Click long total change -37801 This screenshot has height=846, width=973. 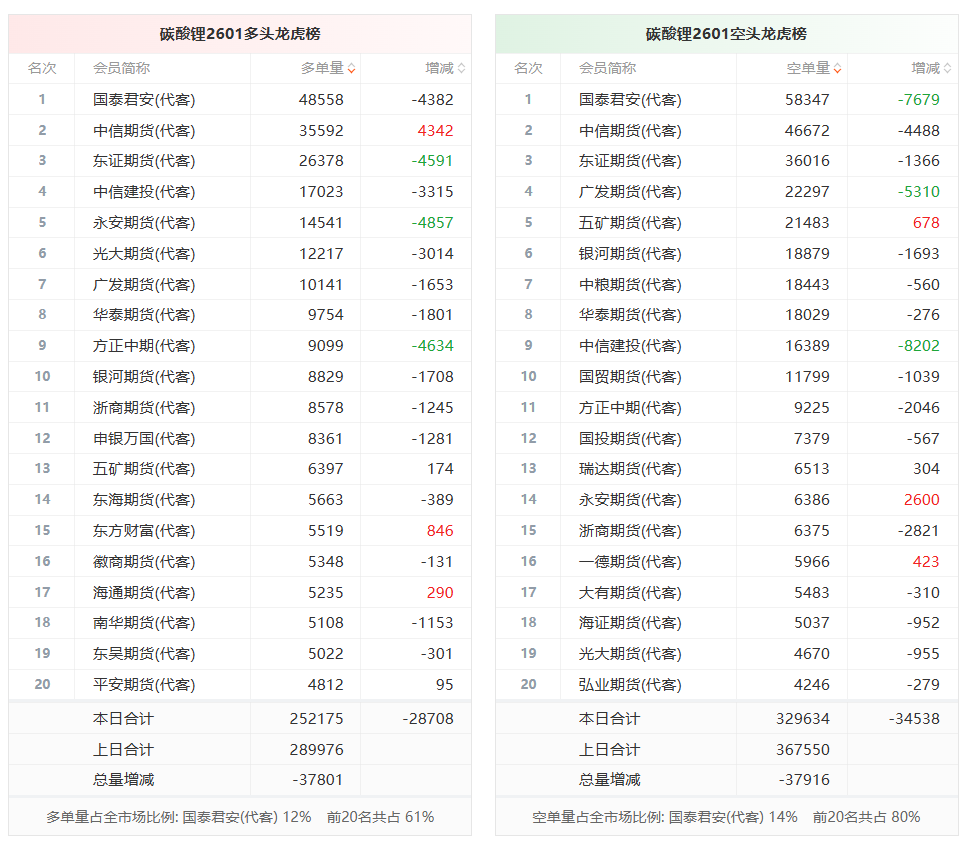tap(318, 780)
